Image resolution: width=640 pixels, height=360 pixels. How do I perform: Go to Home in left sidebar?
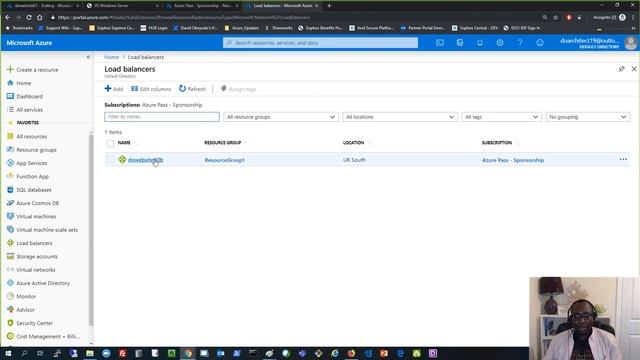pos(19,83)
